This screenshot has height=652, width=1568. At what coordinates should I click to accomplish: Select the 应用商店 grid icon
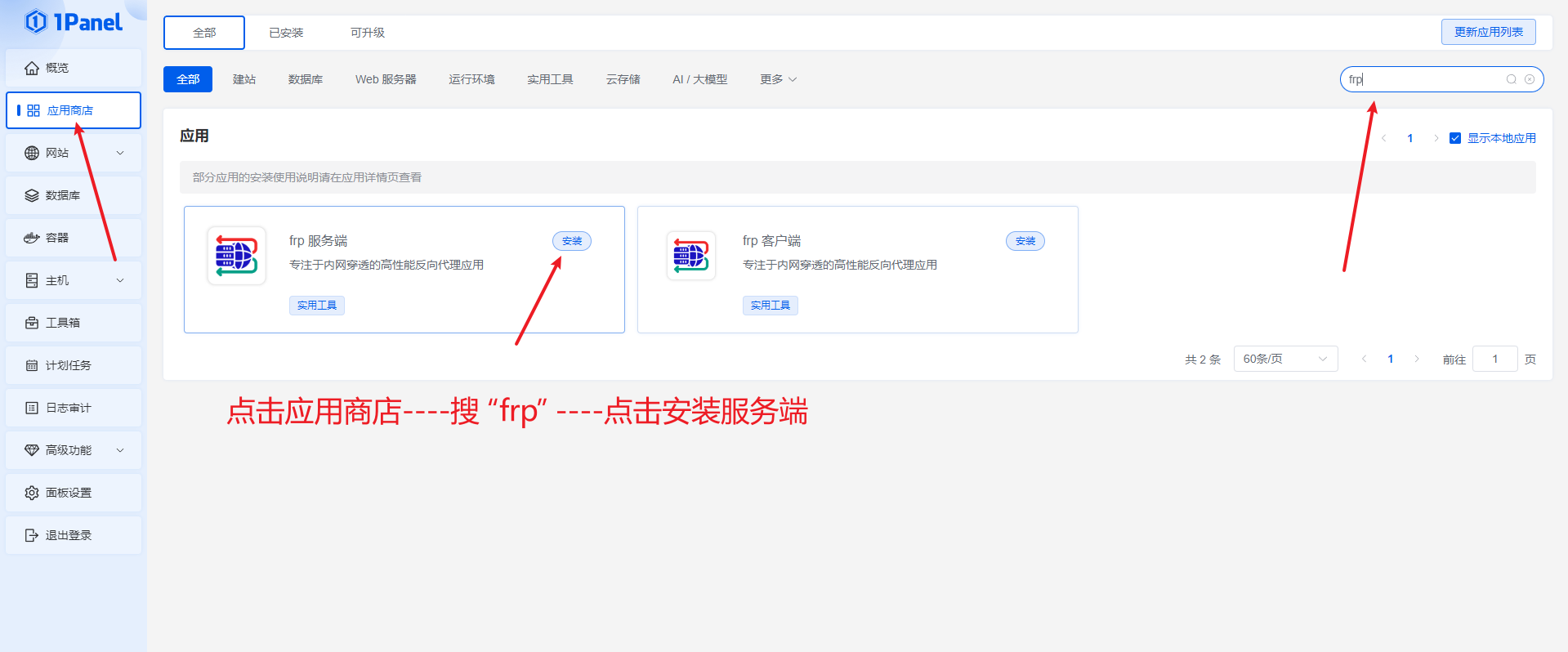tap(34, 110)
